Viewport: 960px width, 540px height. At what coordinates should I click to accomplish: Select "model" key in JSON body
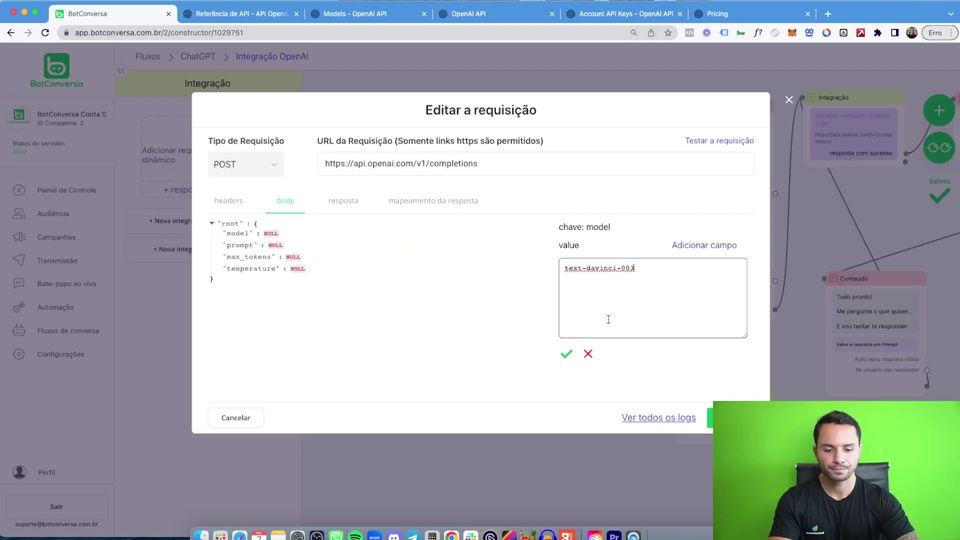click(x=238, y=233)
